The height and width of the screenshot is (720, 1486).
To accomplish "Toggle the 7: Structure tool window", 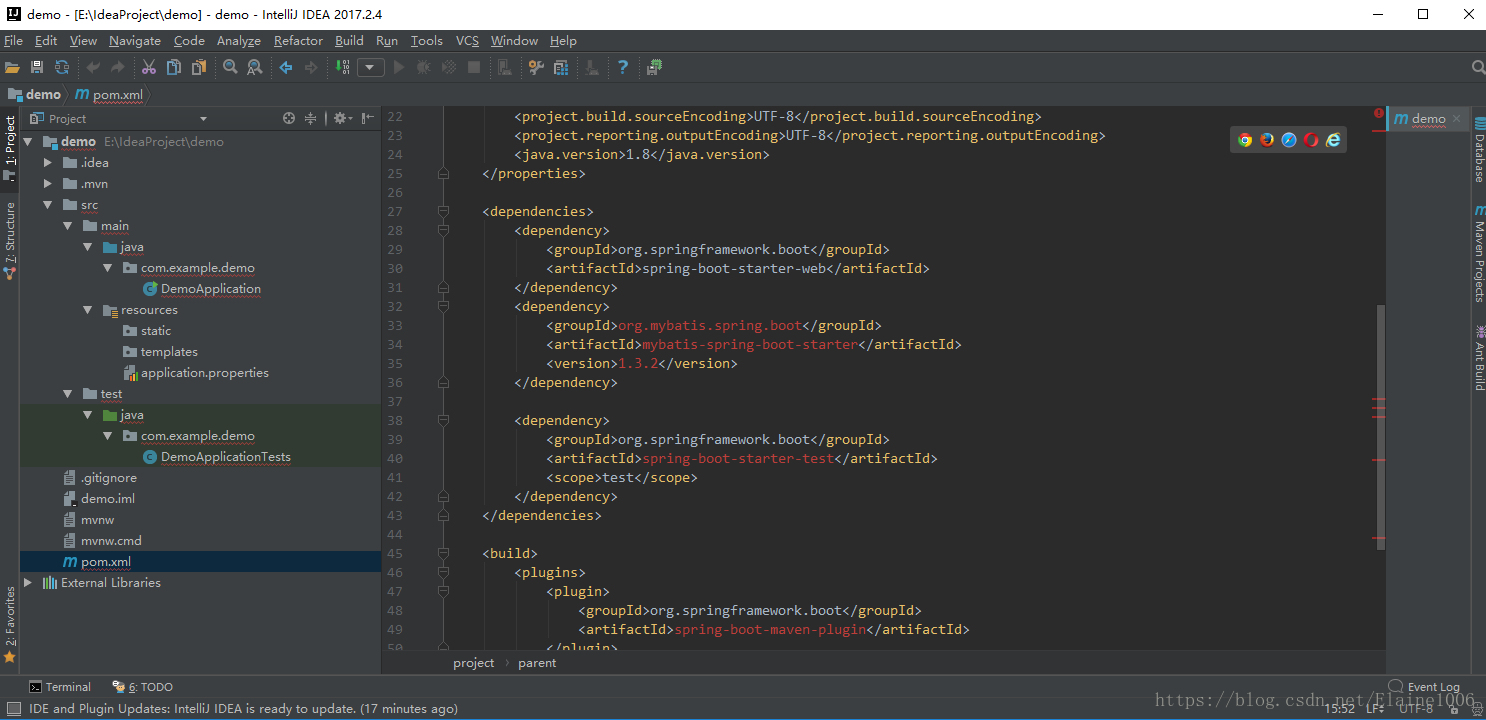I will 10,239.
